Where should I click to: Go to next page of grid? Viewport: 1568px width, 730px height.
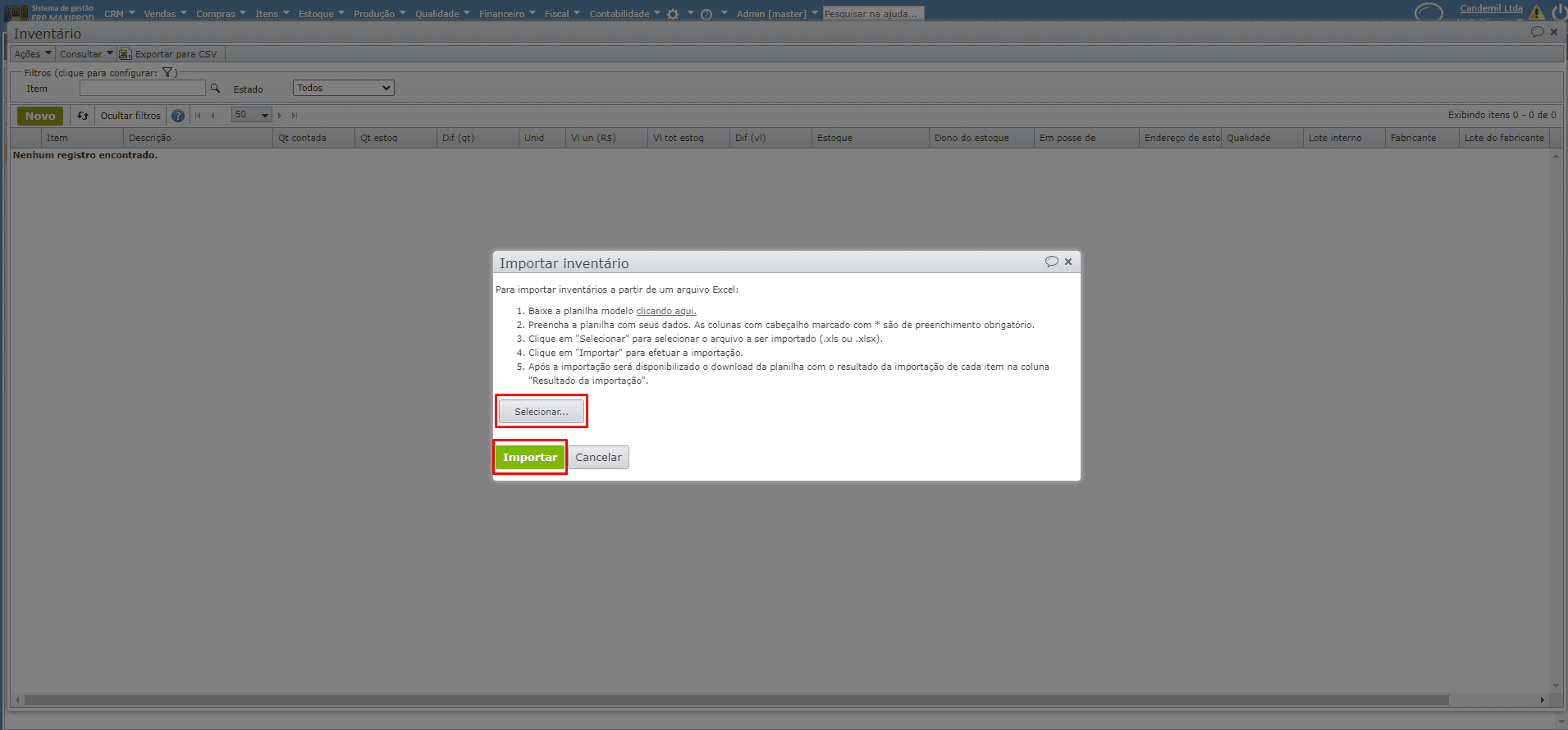point(280,116)
